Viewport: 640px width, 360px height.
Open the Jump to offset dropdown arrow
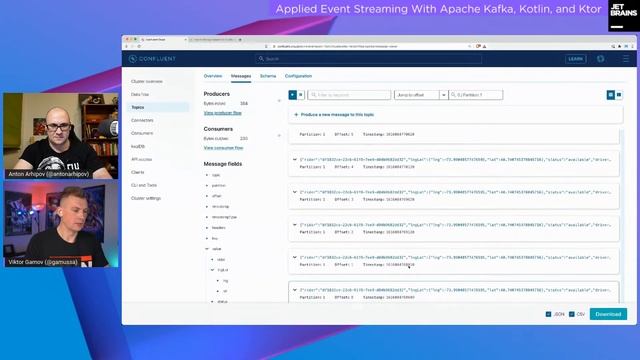[x=444, y=95]
